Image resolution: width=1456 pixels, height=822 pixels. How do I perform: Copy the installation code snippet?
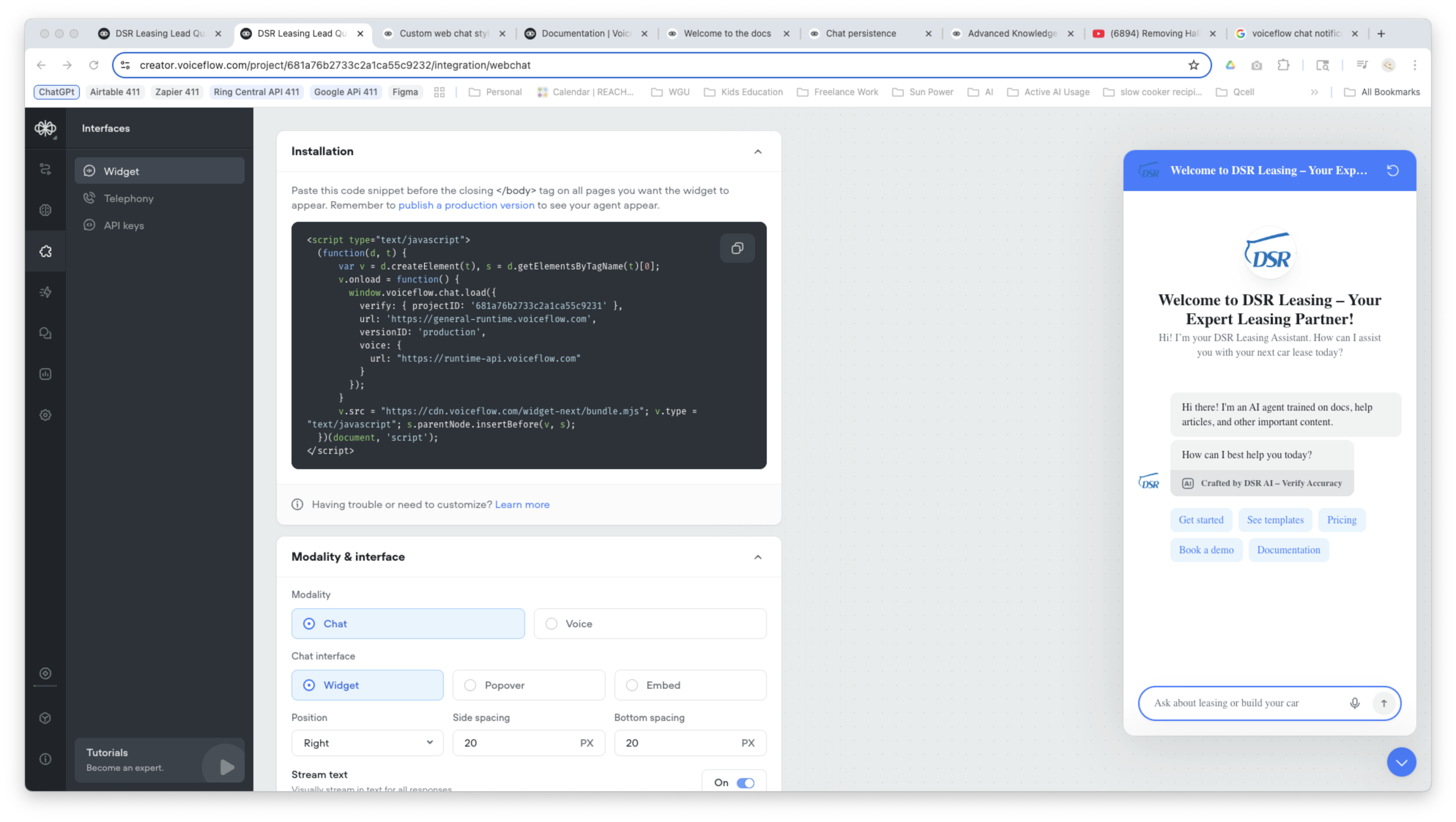pyautogui.click(x=737, y=248)
